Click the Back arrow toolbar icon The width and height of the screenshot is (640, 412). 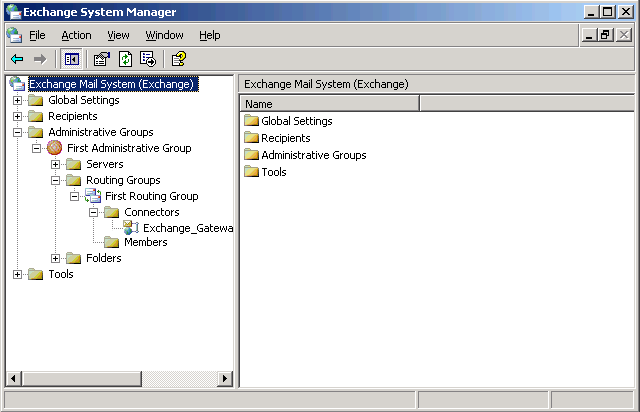[x=17, y=59]
